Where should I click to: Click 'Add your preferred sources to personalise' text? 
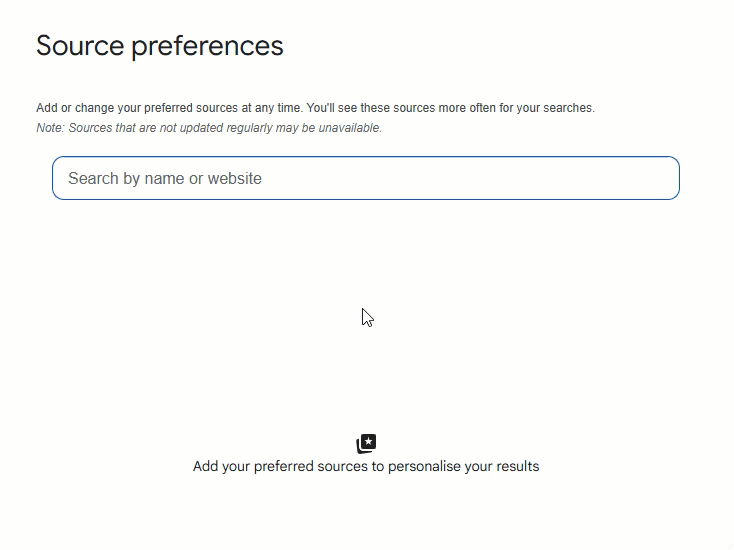pos(366,466)
